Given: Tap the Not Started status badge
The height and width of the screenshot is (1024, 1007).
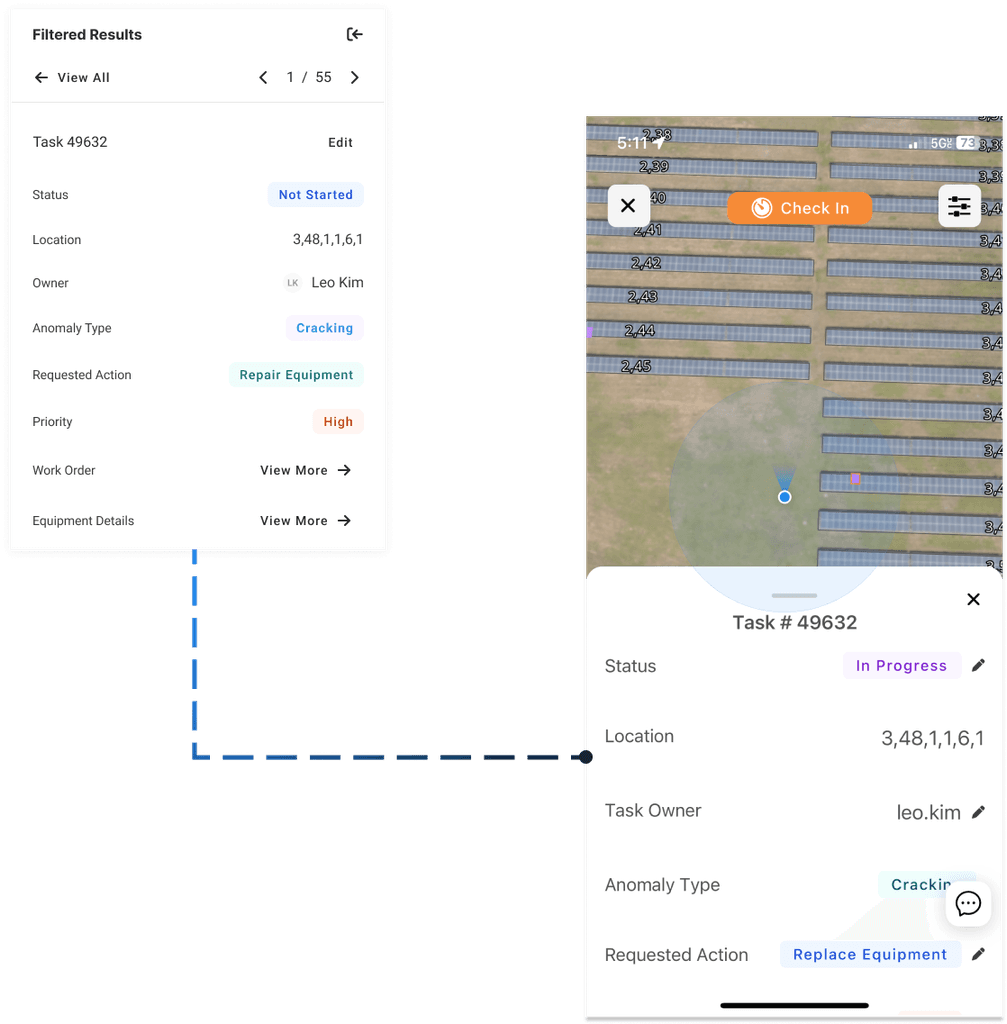Looking at the screenshot, I should pyautogui.click(x=315, y=195).
